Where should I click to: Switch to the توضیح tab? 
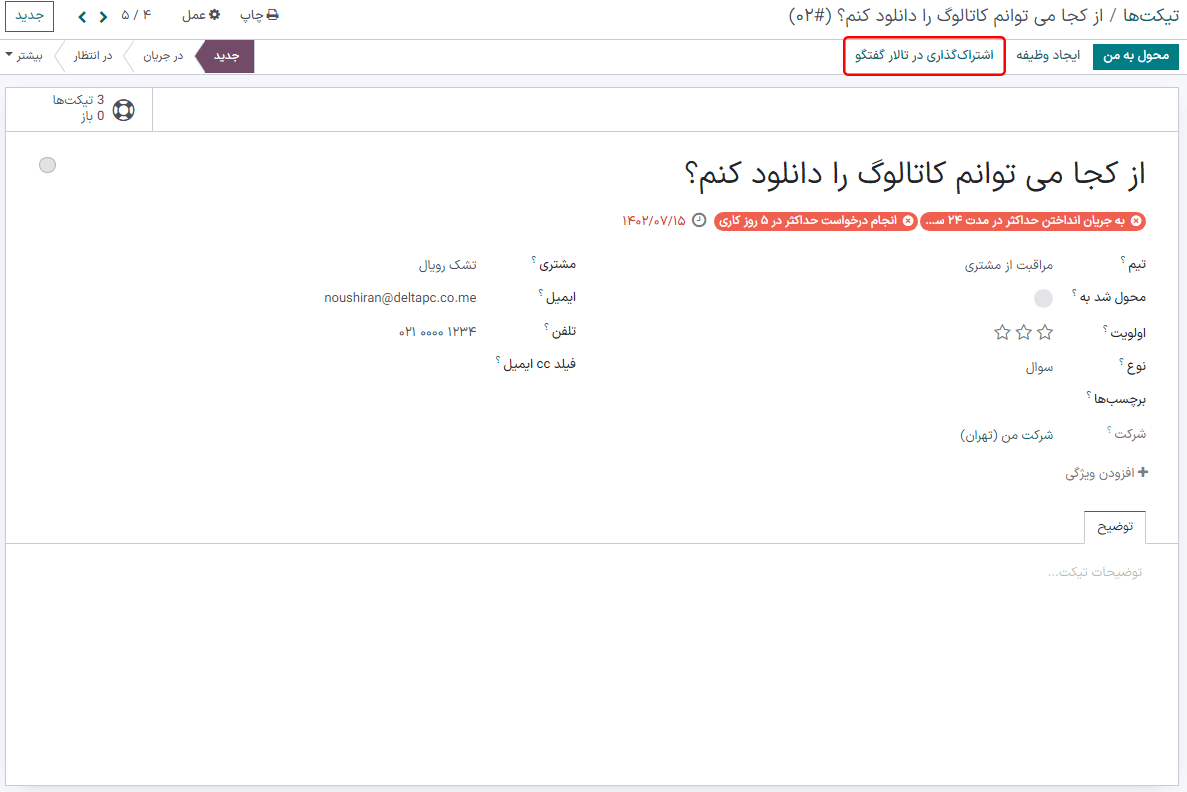tap(1115, 527)
